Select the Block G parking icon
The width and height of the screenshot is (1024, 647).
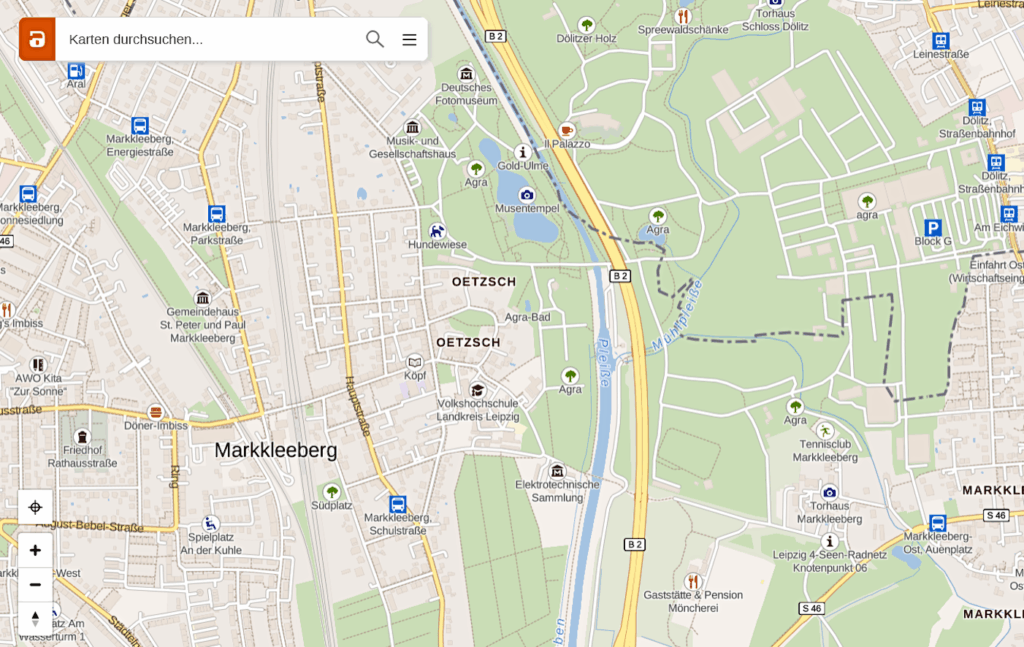tap(933, 227)
